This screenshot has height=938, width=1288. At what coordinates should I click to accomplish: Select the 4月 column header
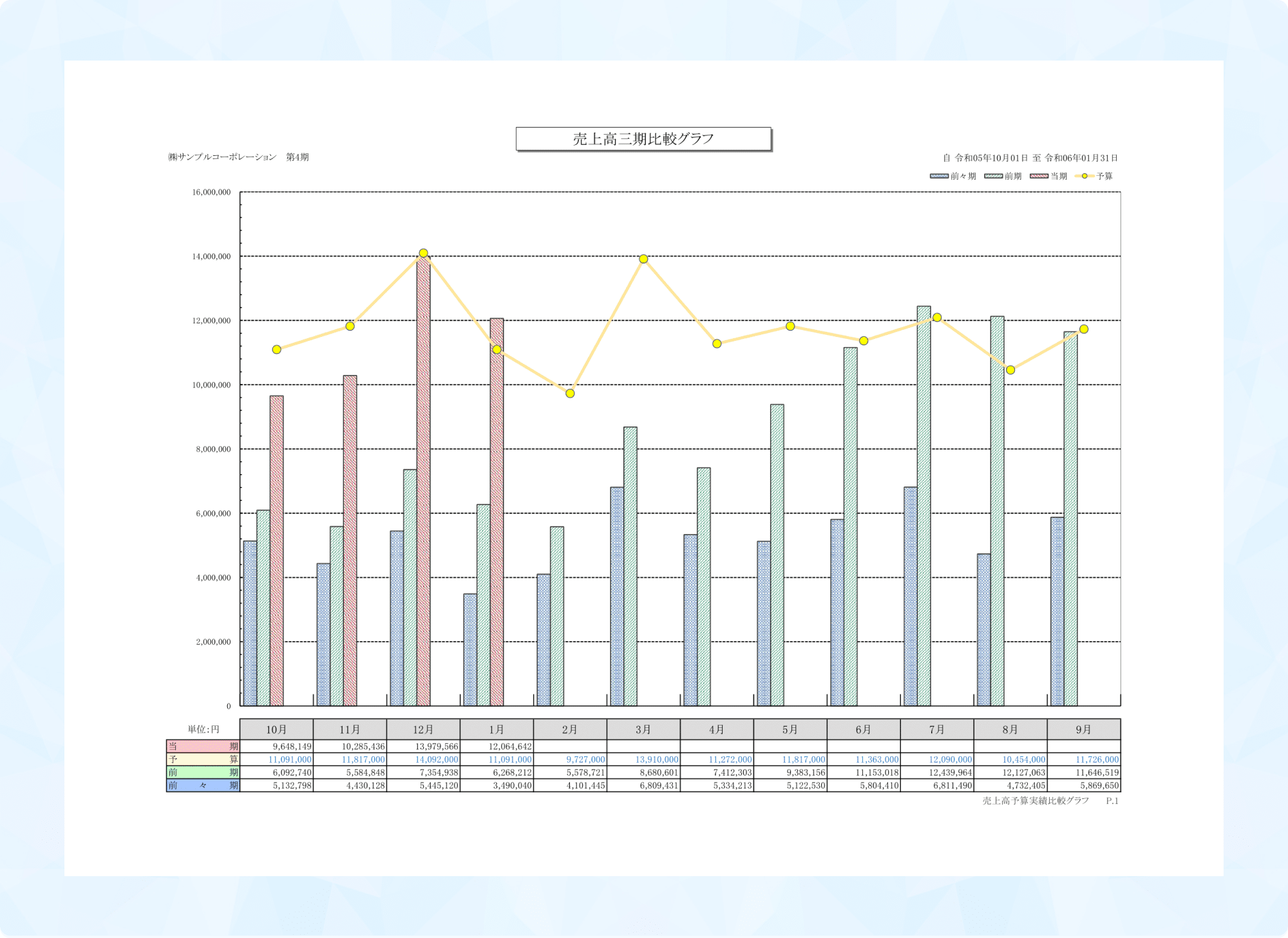[717, 729]
